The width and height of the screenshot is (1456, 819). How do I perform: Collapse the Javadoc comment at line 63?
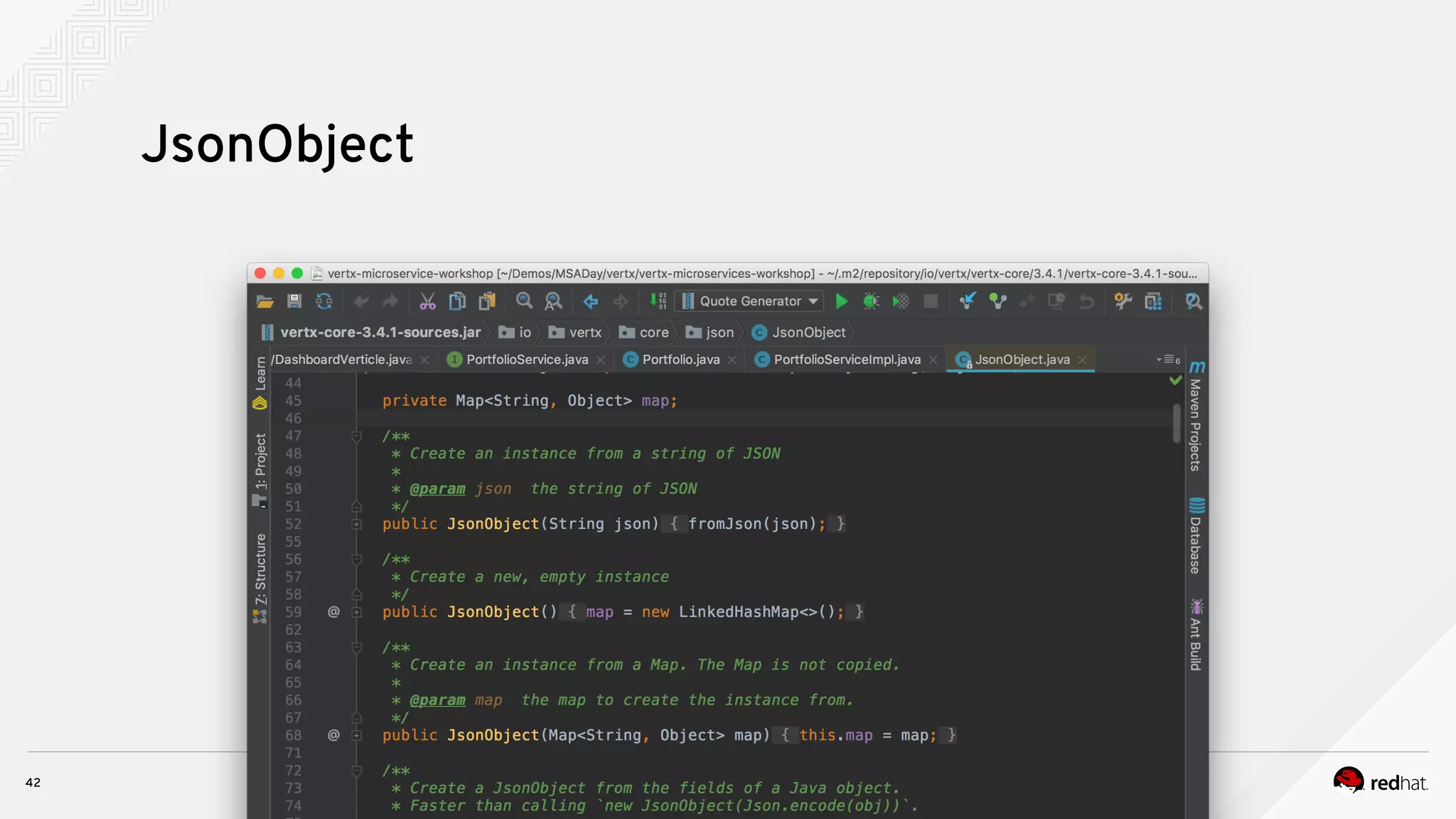point(357,648)
